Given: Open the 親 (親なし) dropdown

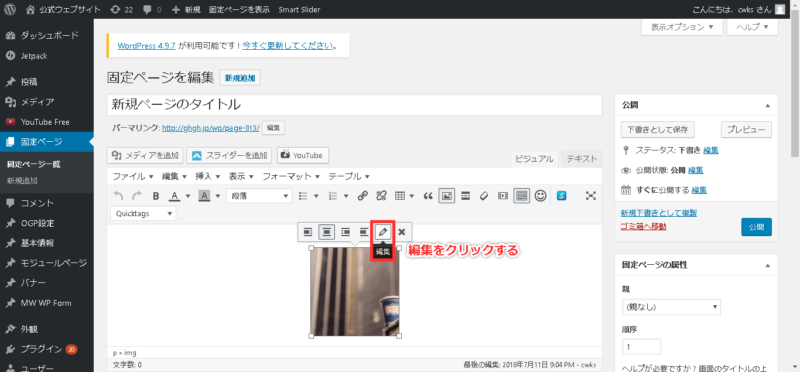Looking at the screenshot, I should [671, 307].
